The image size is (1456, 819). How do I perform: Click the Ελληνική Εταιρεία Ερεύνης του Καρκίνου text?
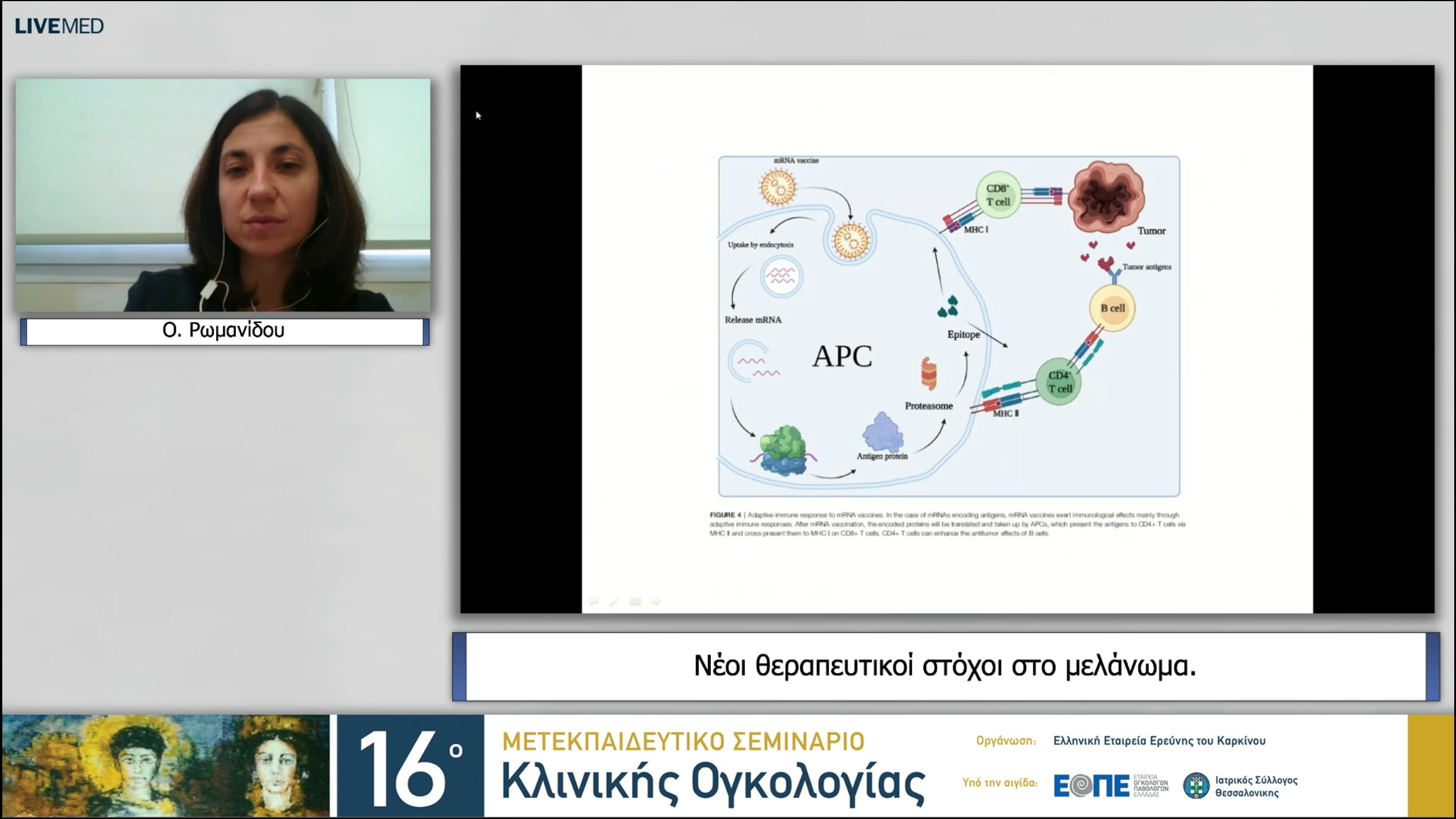1159,741
